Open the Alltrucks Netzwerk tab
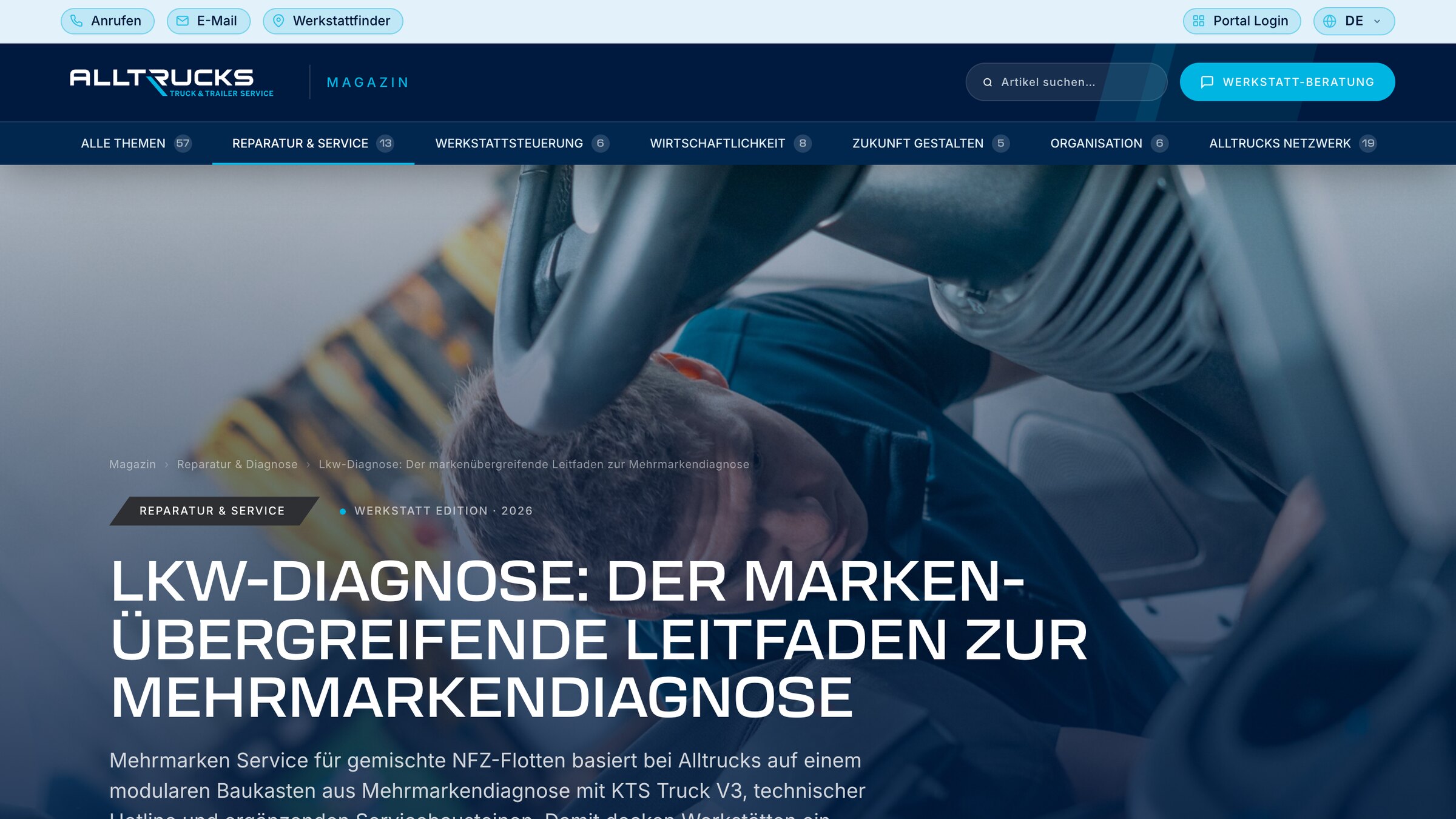The width and height of the screenshot is (1456, 819). [x=1293, y=143]
